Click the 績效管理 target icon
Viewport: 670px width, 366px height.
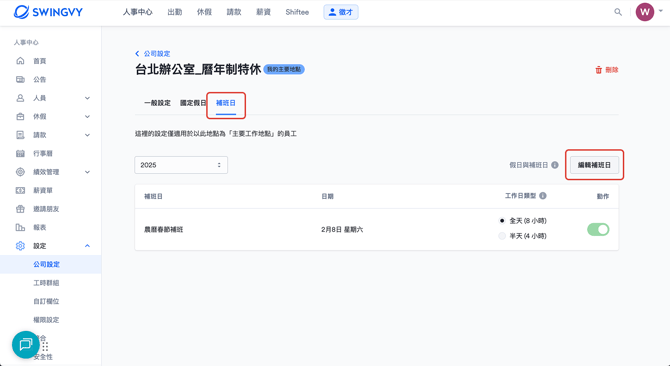pyautogui.click(x=20, y=172)
